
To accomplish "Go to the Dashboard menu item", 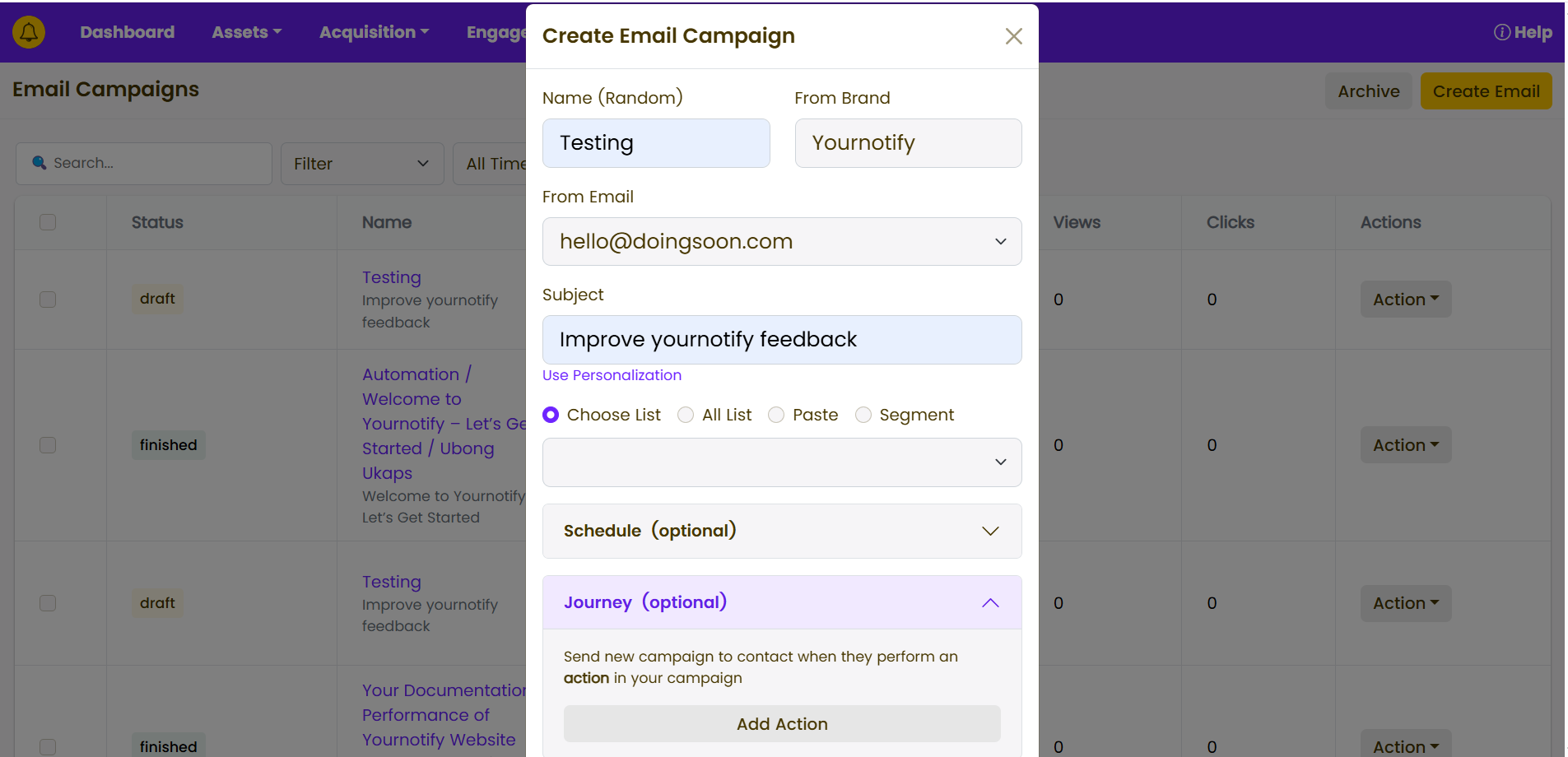I will (x=127, y=32).
